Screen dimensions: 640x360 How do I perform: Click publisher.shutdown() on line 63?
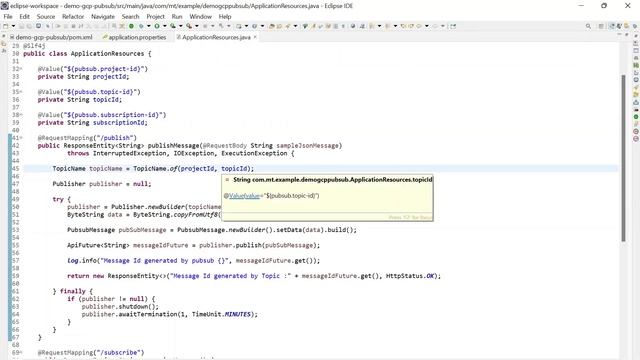coord(120,307)
